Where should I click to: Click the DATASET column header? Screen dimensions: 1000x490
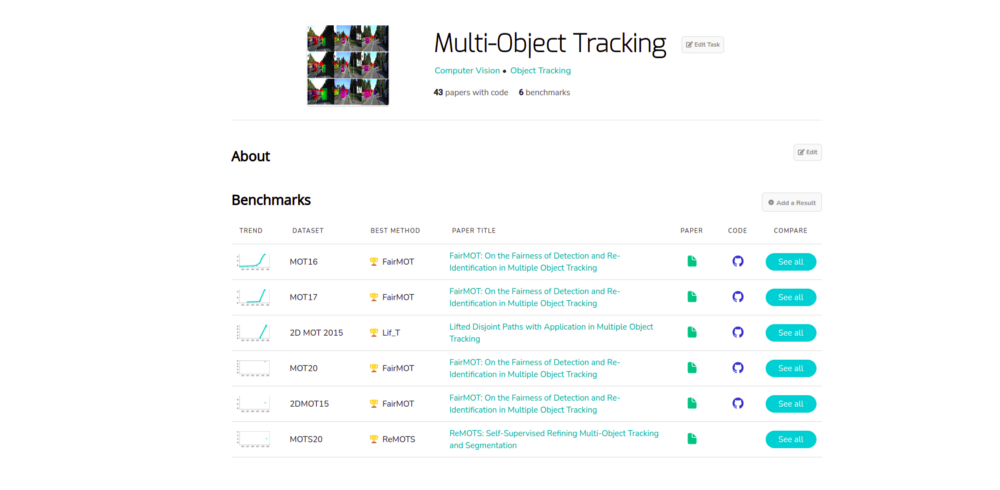308,231
